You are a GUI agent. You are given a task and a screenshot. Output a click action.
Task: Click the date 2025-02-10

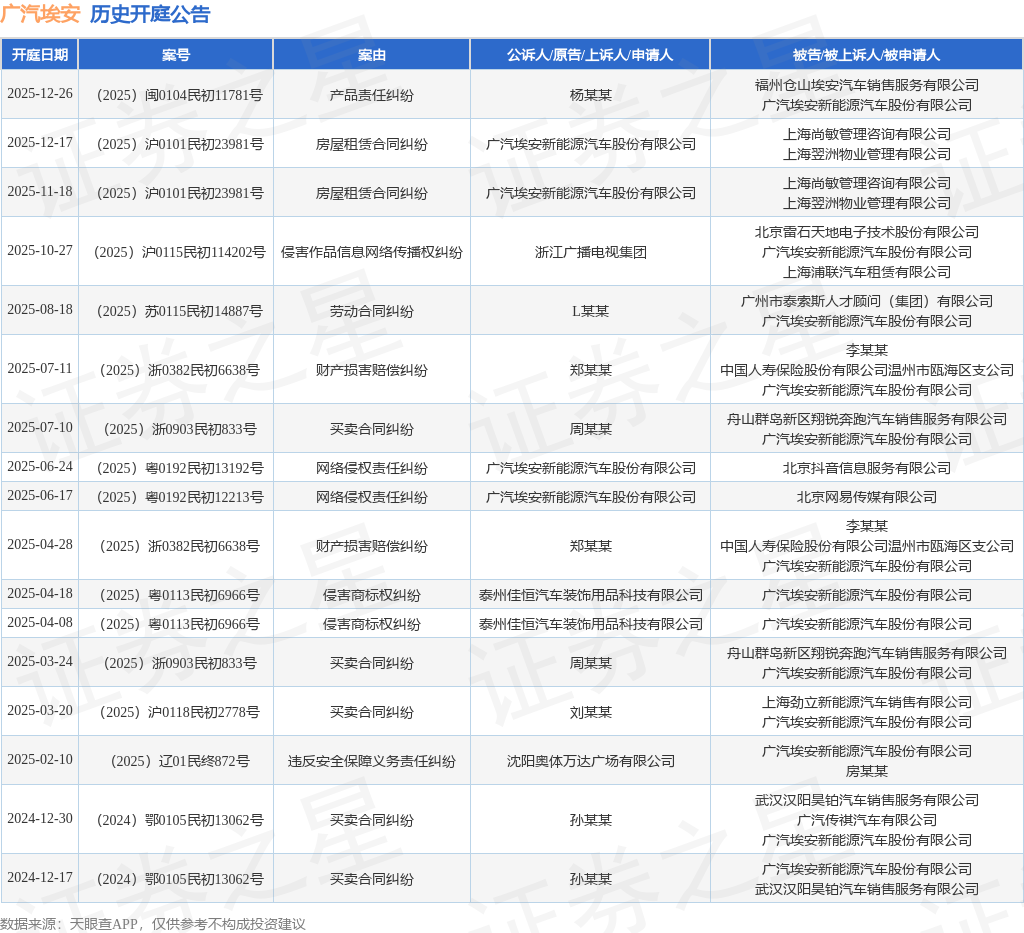(40, 759)
